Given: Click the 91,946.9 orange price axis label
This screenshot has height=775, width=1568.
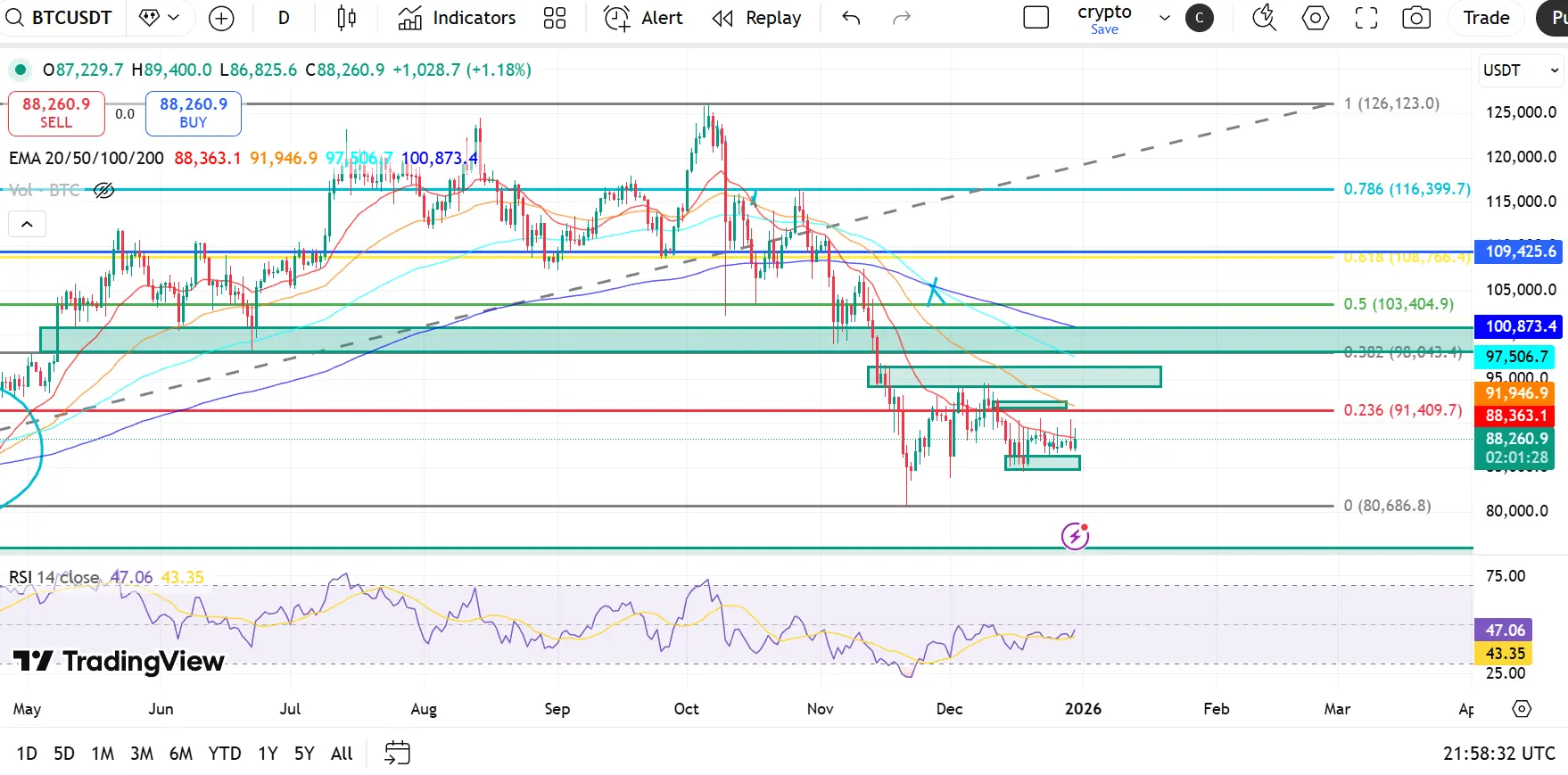Looking at the screenshot, I should click(x=1516, y=393).
